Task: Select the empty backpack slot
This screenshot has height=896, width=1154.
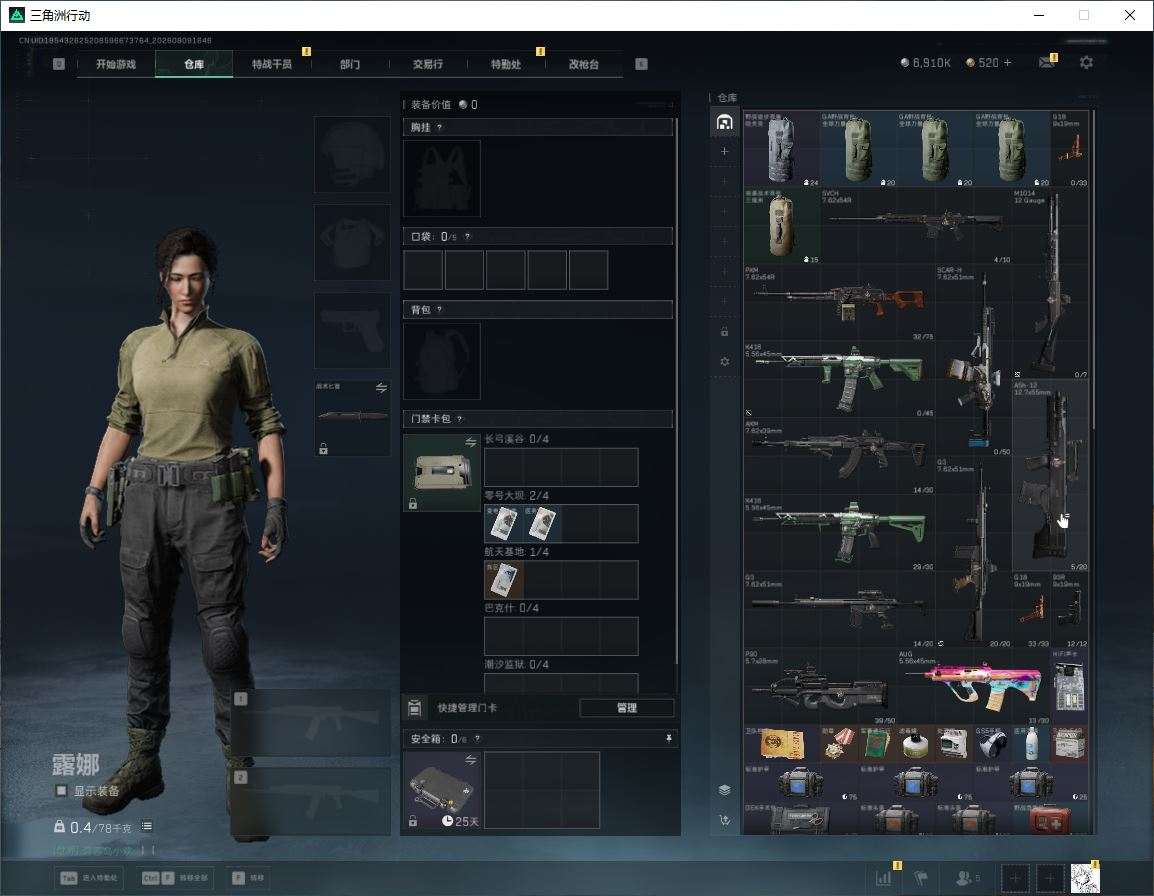Action: (442, 361)
